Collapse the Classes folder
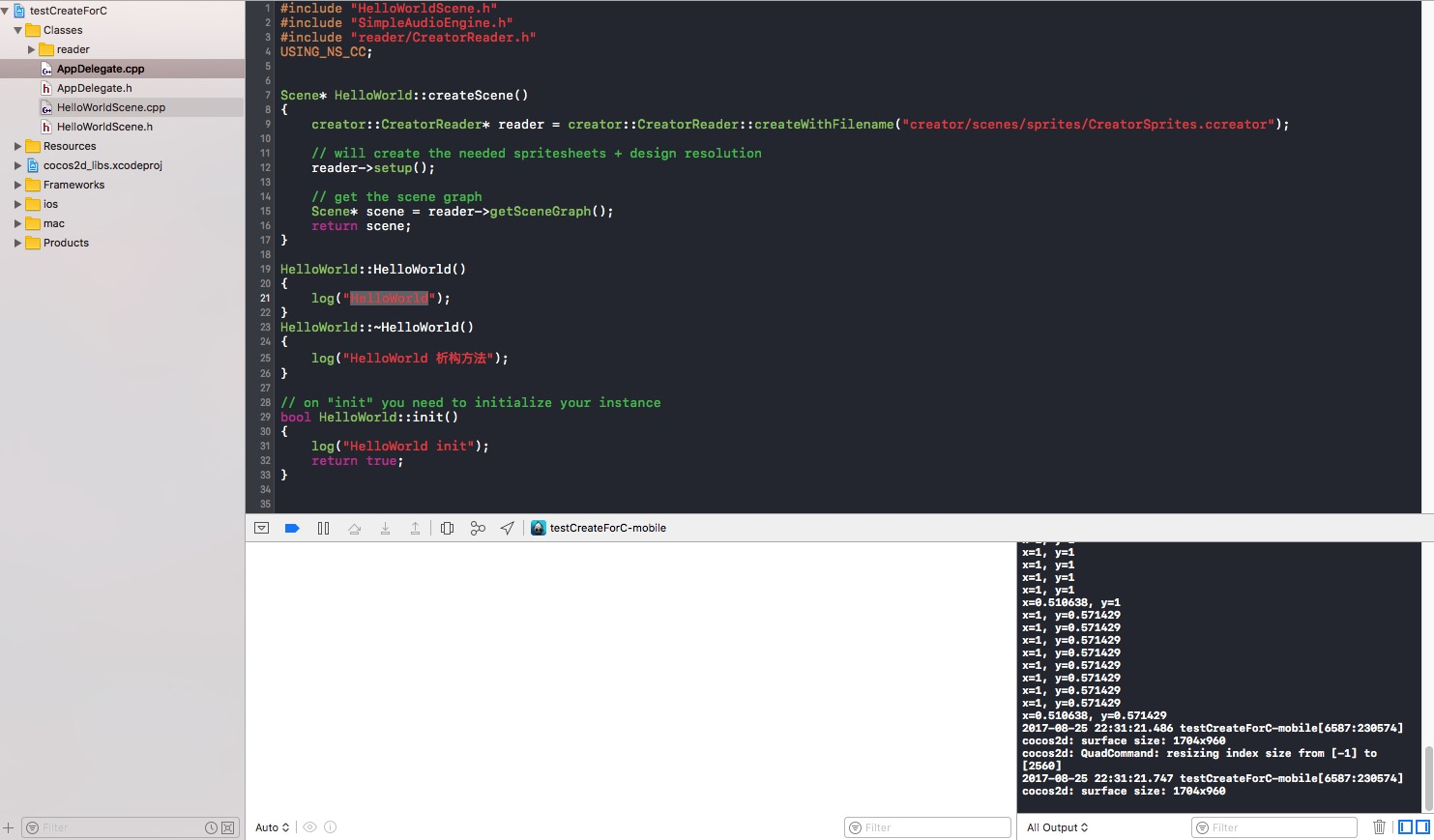1434x840 pixels. 17,30
